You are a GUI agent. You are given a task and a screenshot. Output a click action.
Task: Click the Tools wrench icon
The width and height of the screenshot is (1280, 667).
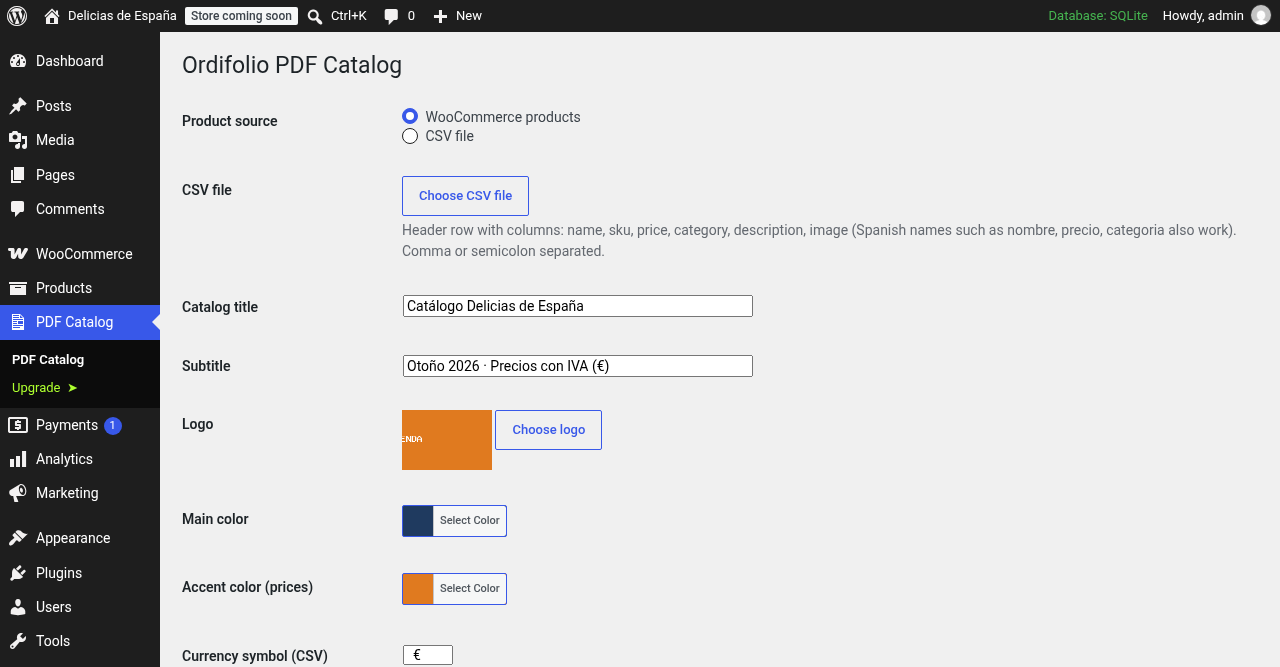18,641
